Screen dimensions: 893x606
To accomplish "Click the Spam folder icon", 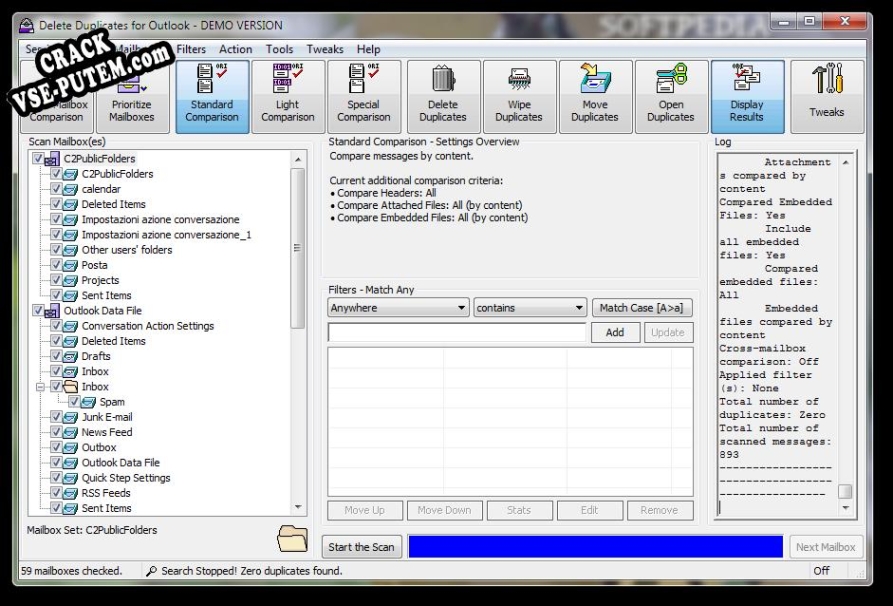I will tap(88, 402).
